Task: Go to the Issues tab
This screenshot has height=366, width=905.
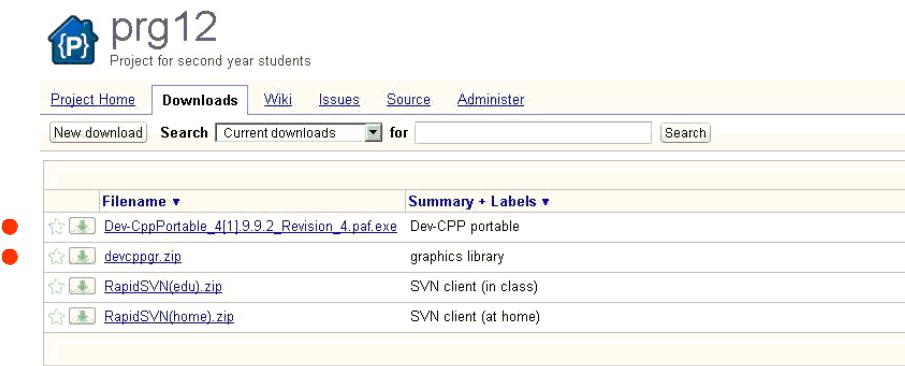Action: tap(339, 99)
